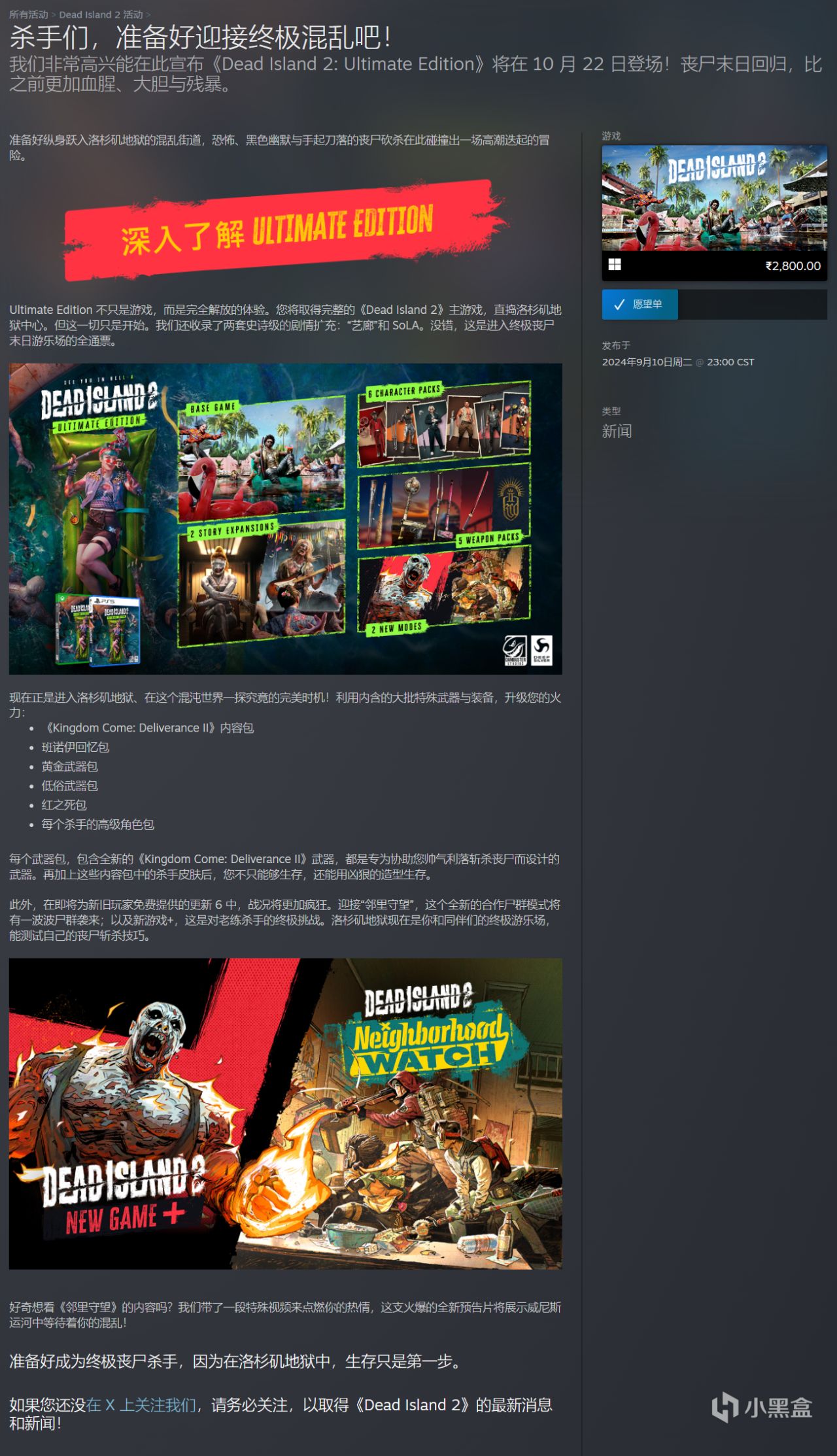
Task: Click the publish date 2024年9月10日周二
Action: (647, 362)
